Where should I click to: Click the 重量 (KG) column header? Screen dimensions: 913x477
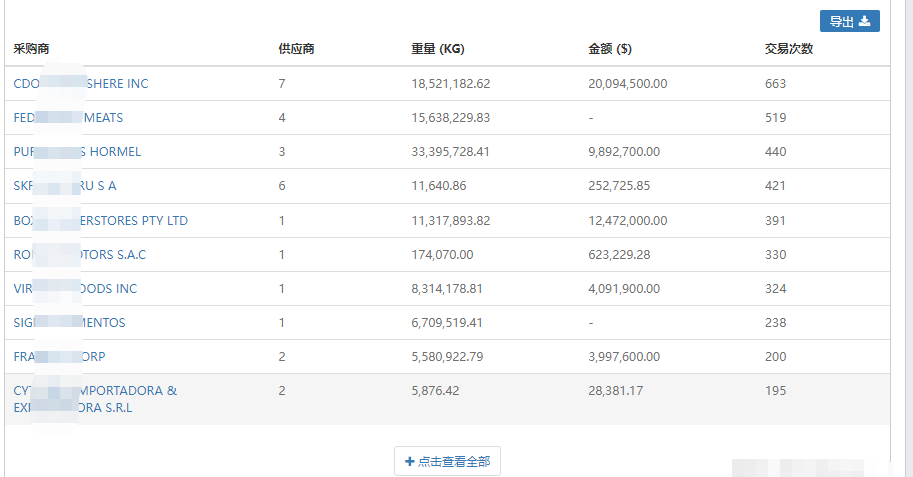(438, 49)
